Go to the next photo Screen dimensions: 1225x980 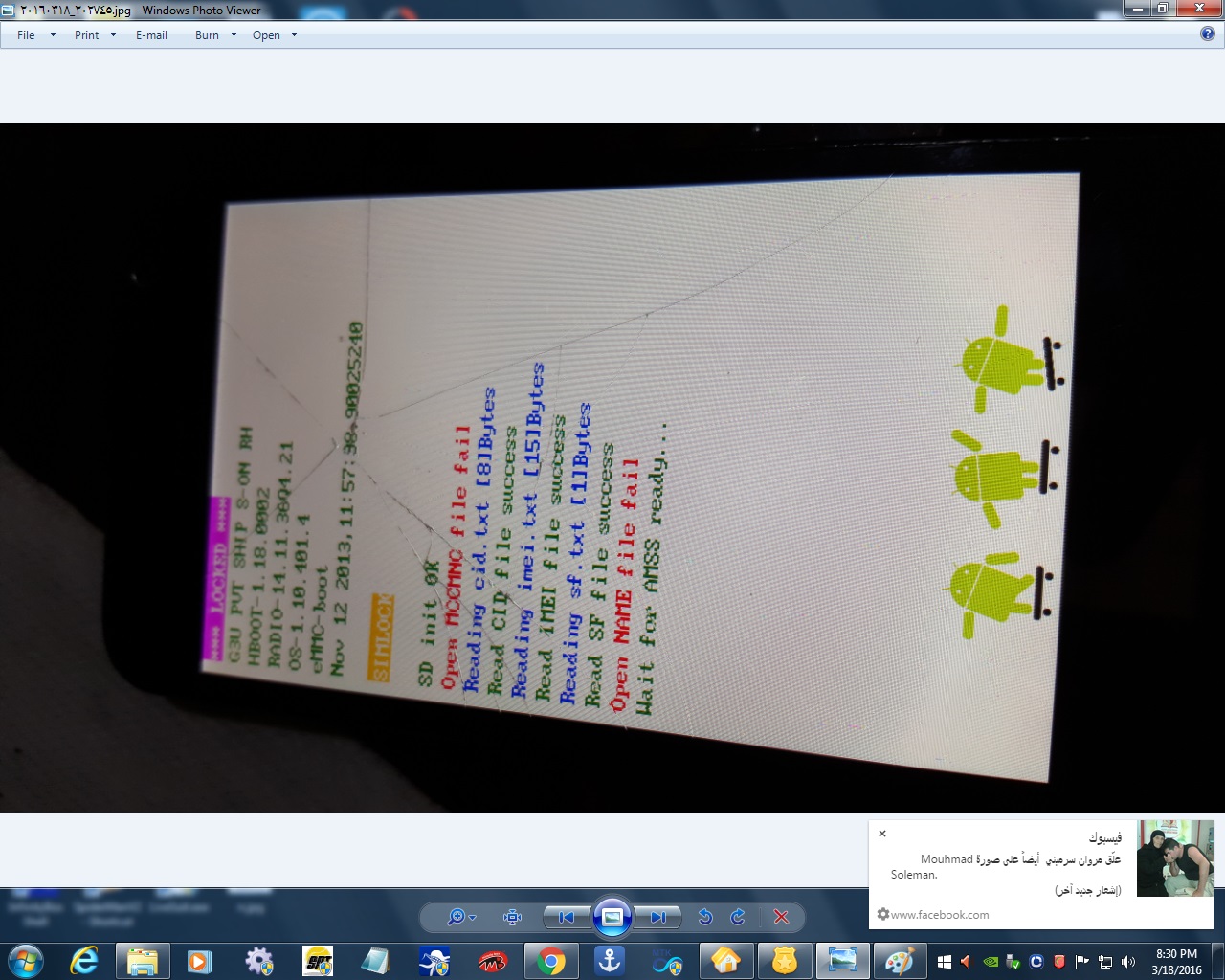(x=658, y=917)
